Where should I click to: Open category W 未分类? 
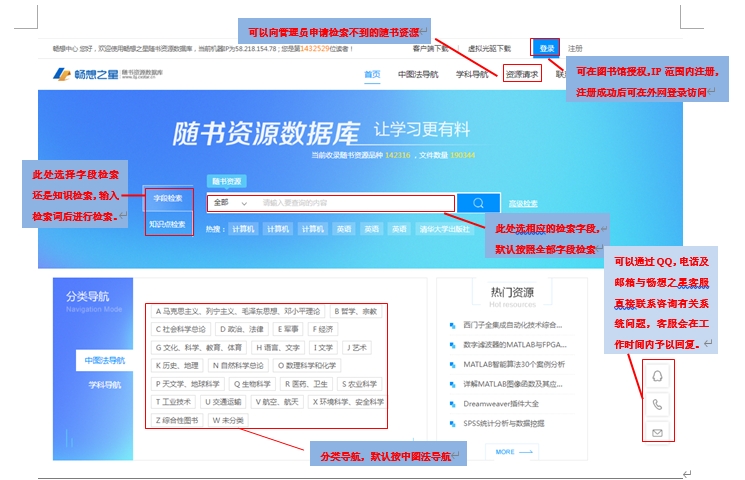tap(228, 421)
